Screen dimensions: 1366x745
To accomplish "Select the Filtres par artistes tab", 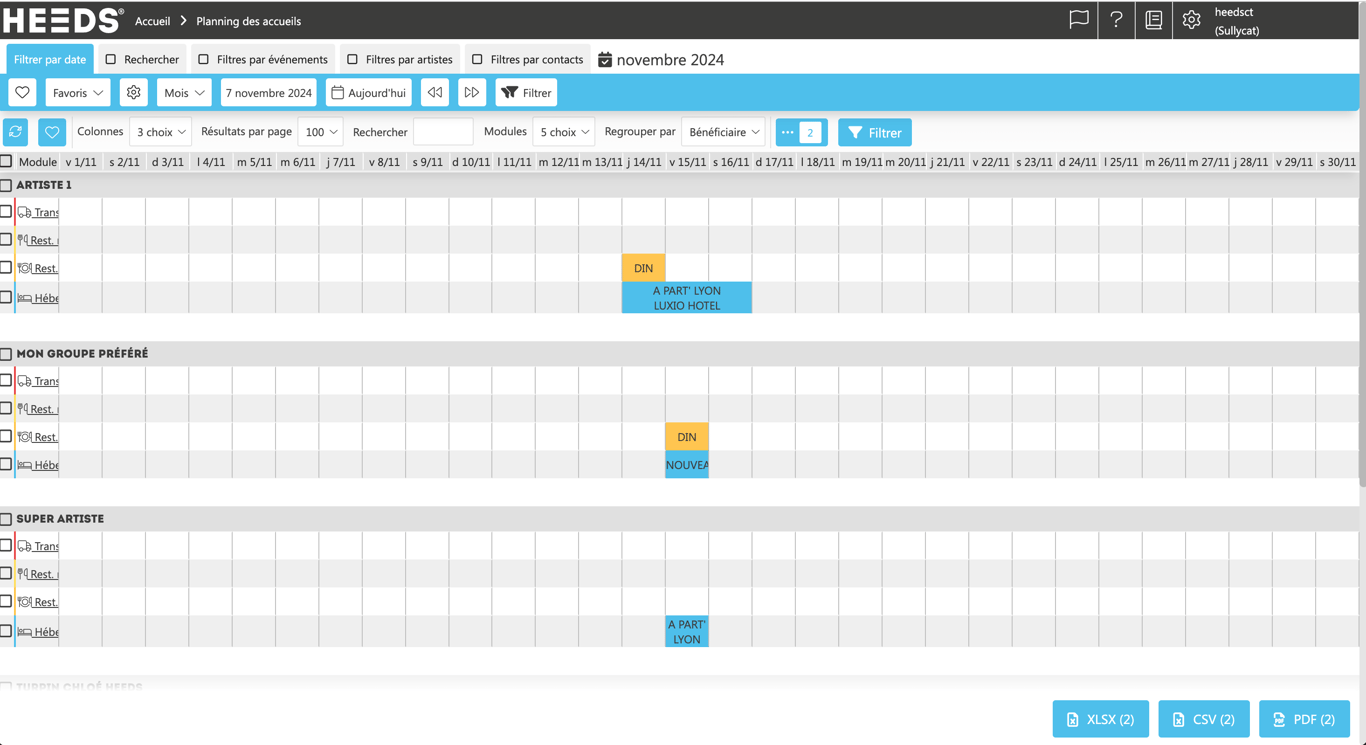I will pos(400,59).
